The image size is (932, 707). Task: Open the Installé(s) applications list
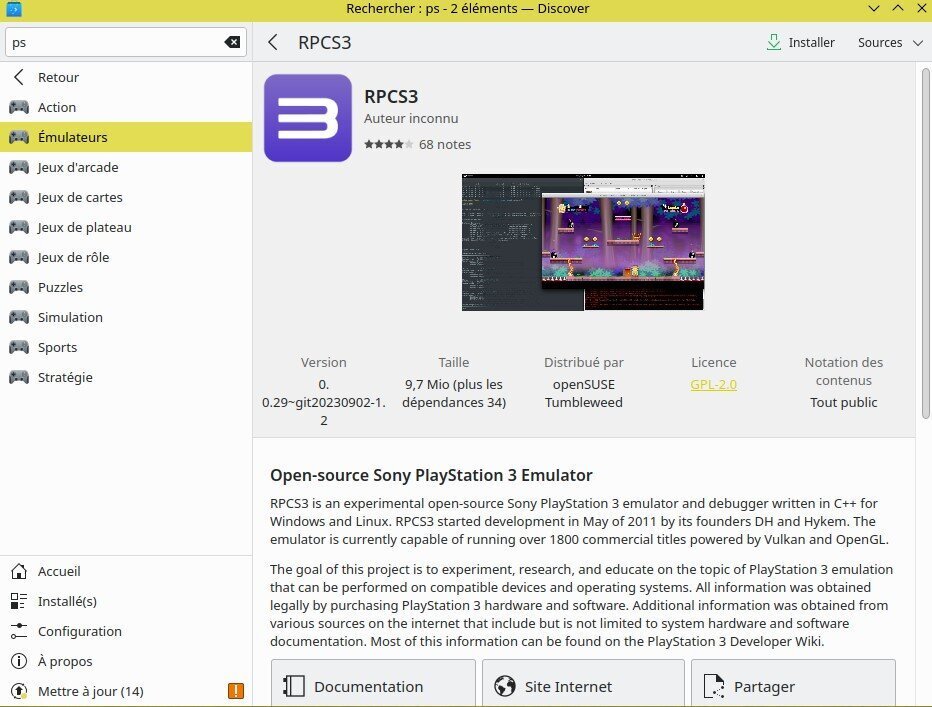pyautogui.click(x=67, y=601)
